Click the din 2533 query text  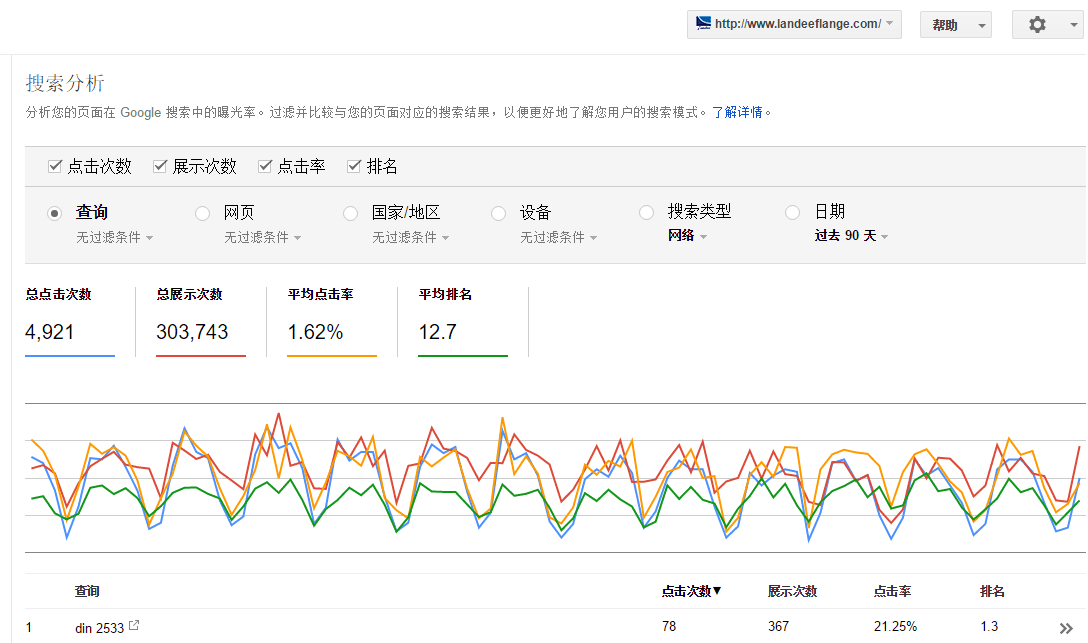(99, 628)
